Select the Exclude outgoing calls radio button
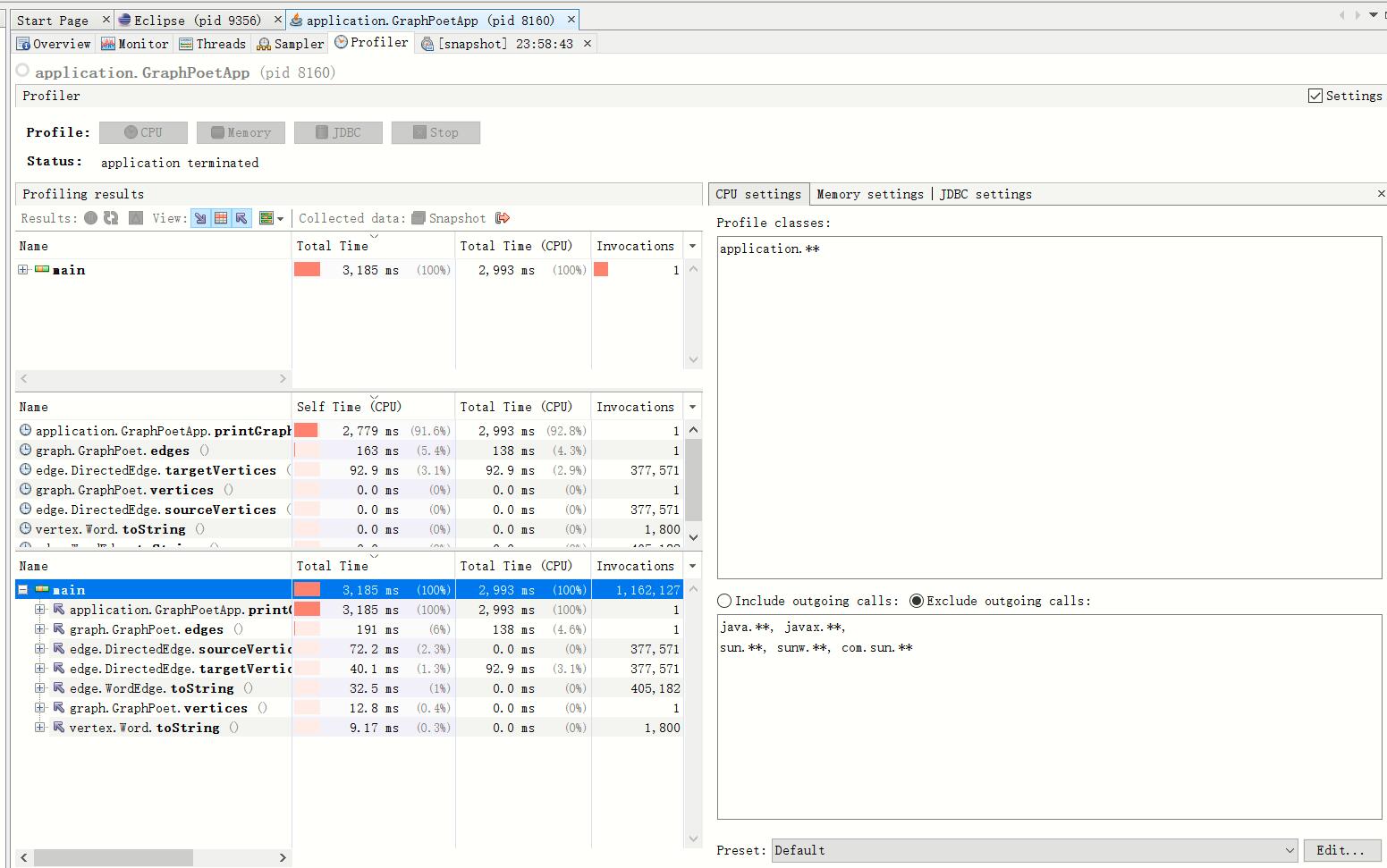 pyautogui.click(x=917, y=601)
